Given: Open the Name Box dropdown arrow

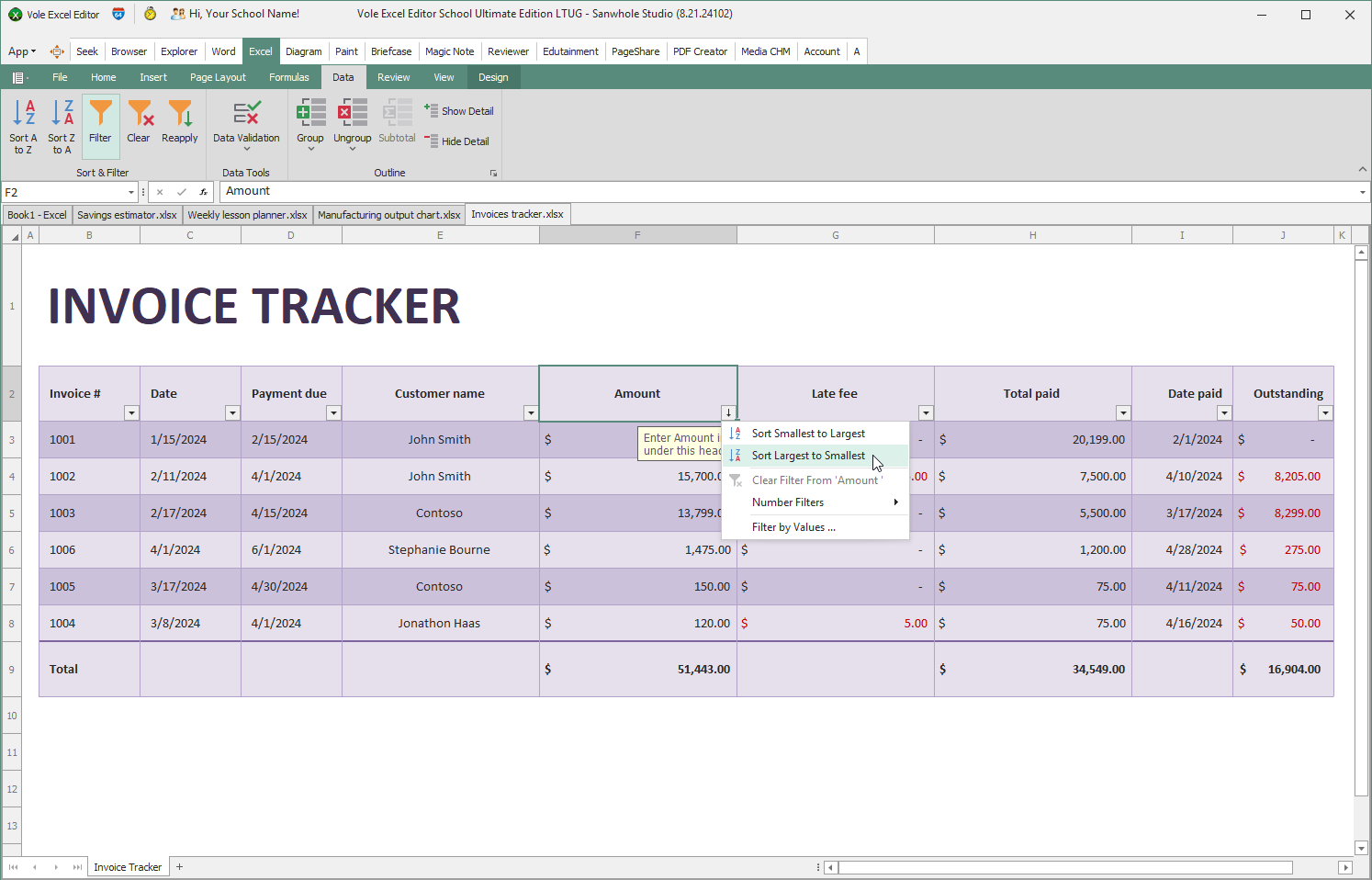Looking at the screenshot, I should [131, 192].
